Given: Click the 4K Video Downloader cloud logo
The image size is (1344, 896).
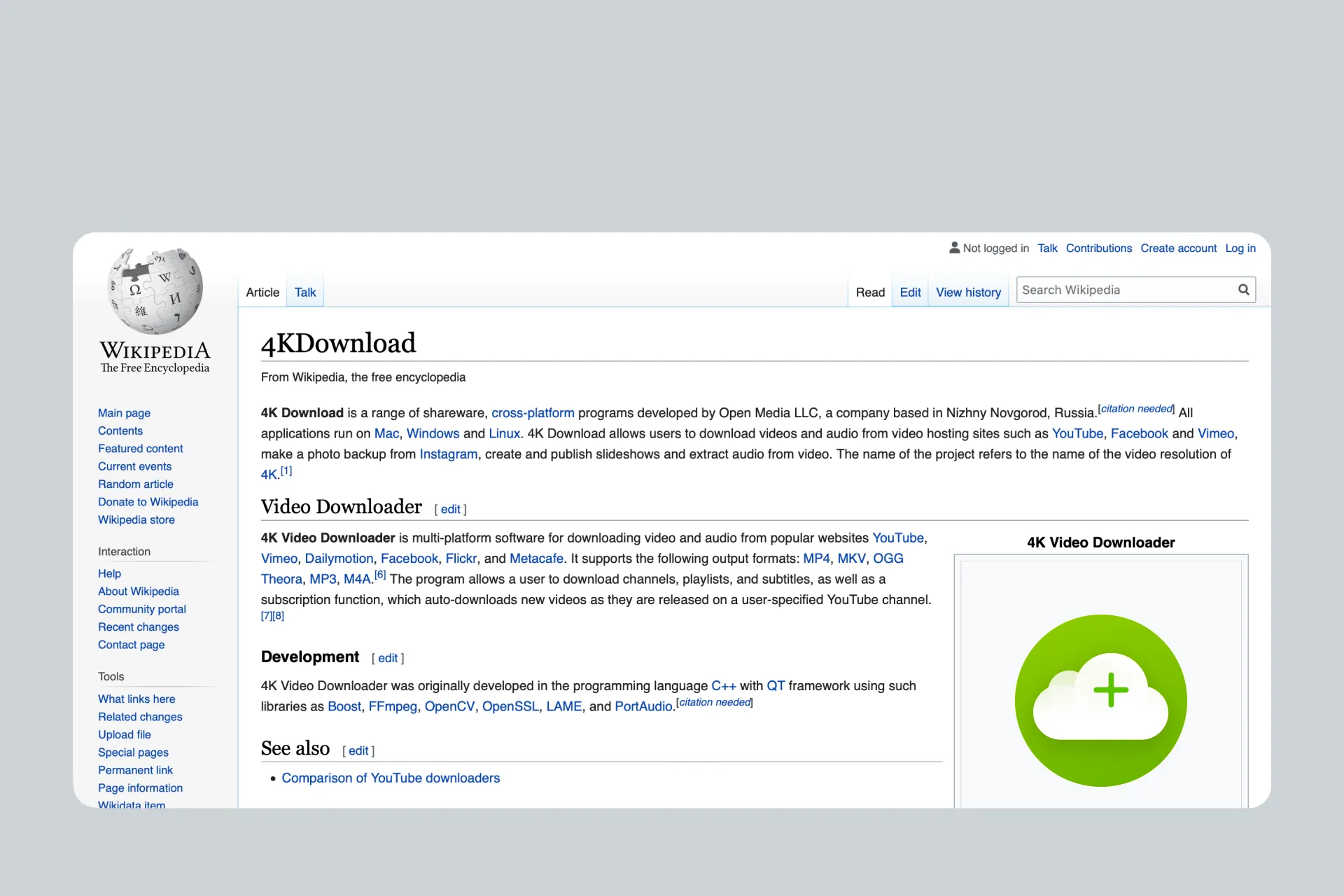Looking at the screenshot, I should [1100, 700].
